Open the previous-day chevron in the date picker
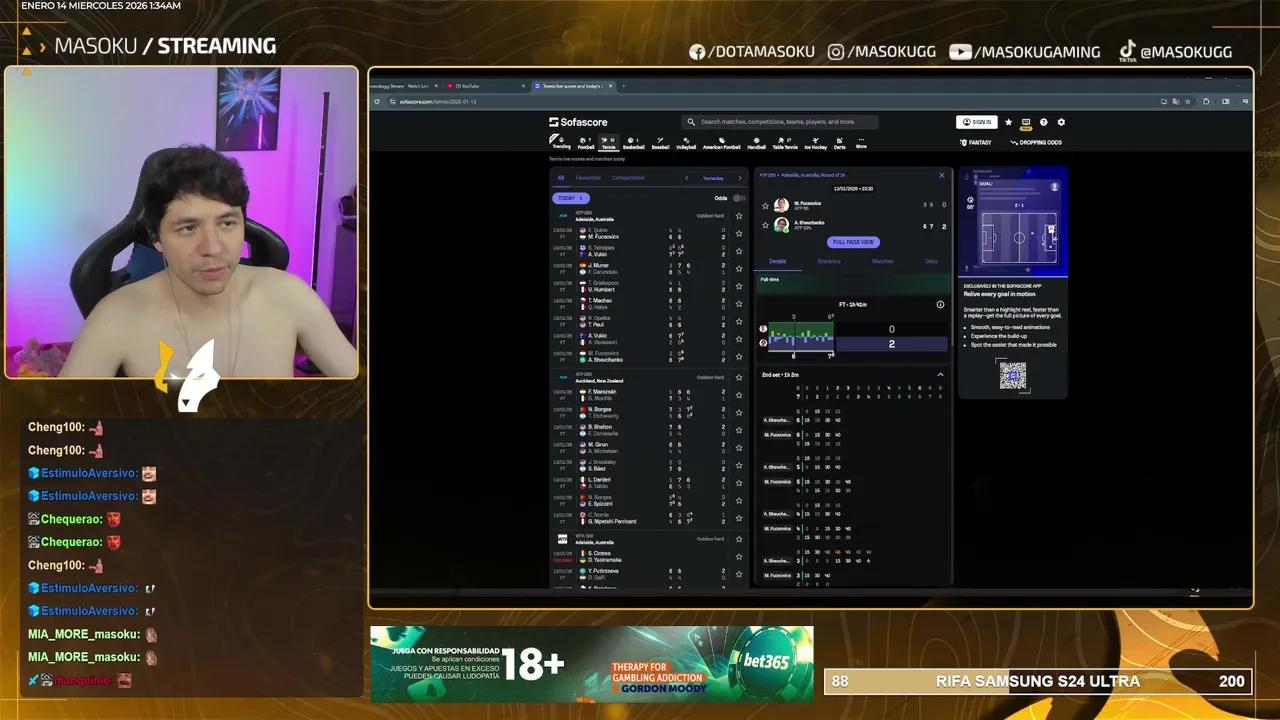Image resolution: width=1280 pixels, height=720 pixels. click(x=686, y=178)
